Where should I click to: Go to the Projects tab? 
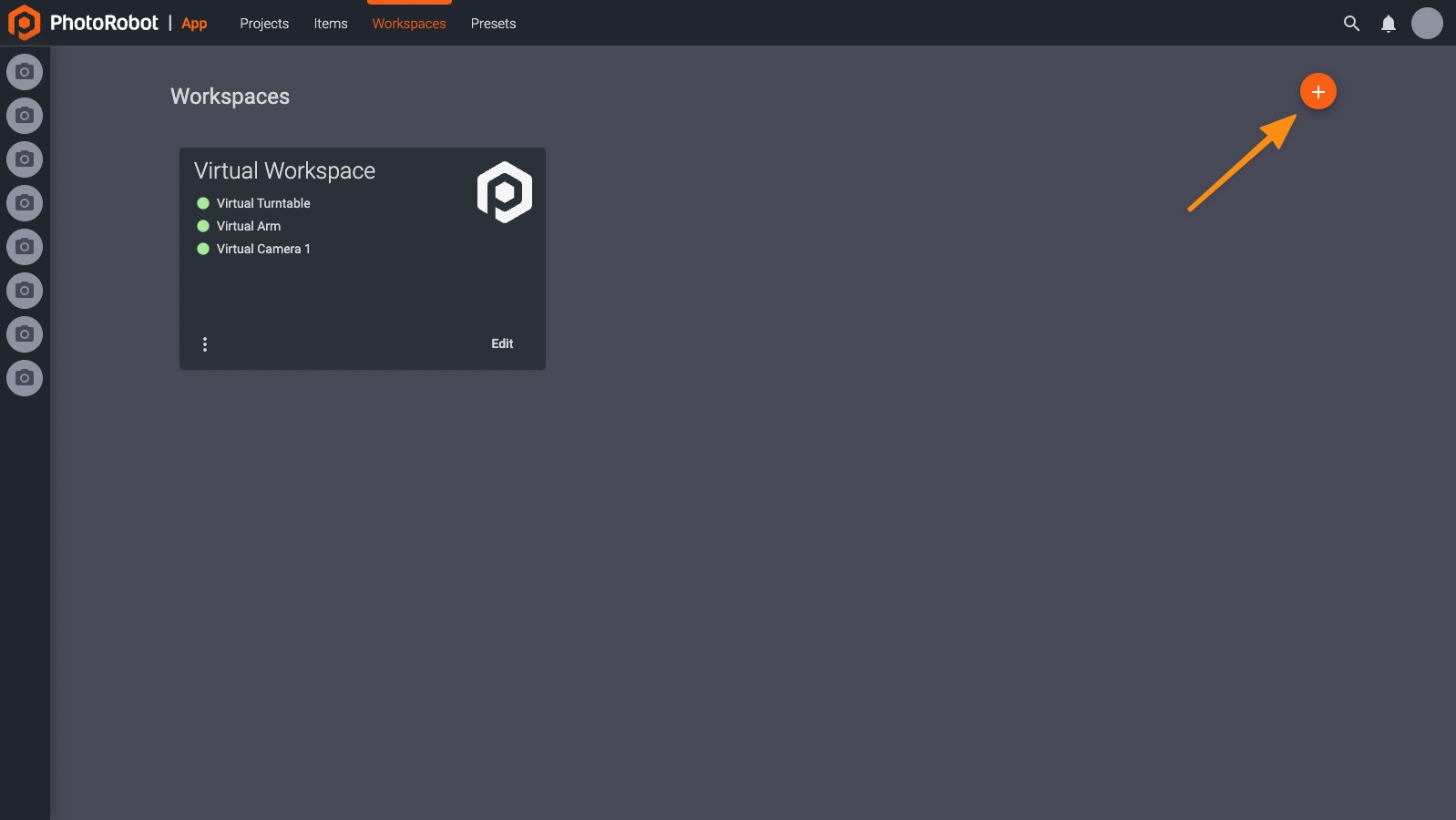tap(264, 24)
